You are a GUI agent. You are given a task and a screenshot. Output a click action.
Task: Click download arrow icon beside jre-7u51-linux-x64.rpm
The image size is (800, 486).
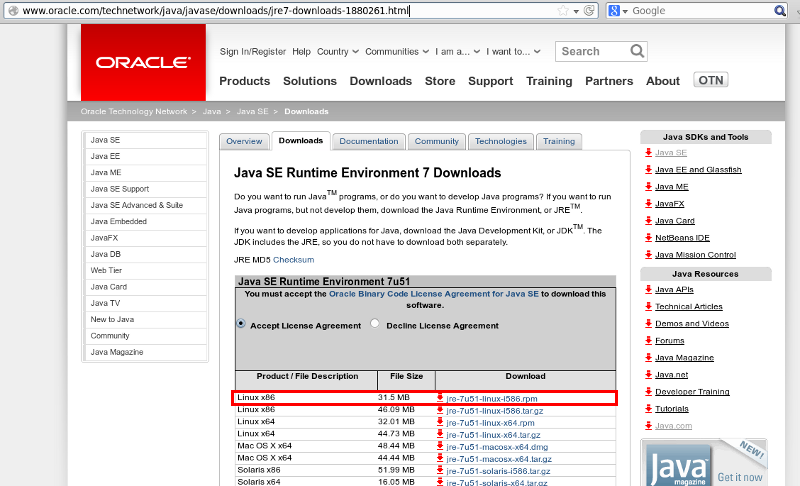click(x=440, y=422)
